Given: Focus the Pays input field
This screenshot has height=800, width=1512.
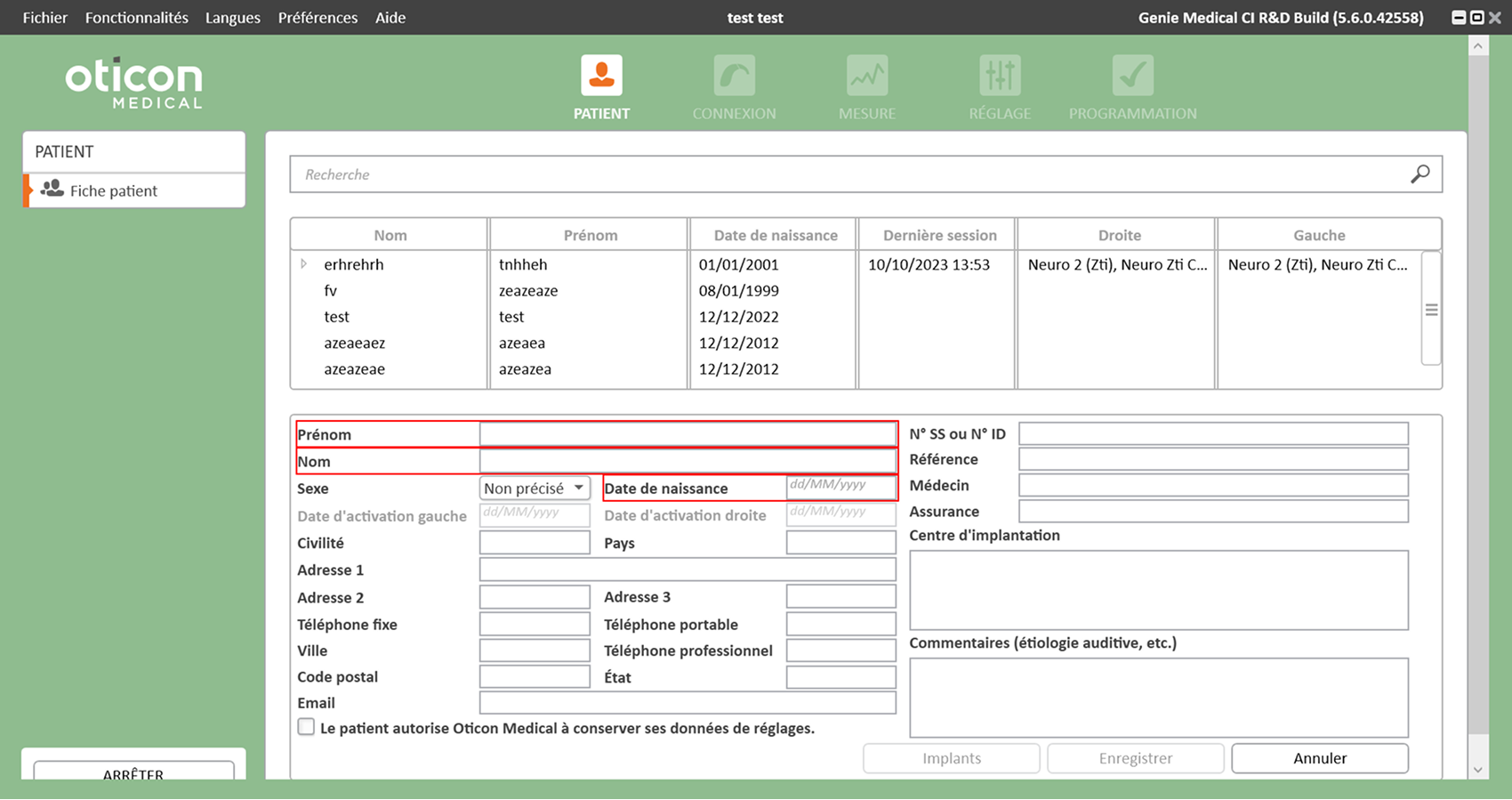Looking at the screenshot, I should [x=840, y=543].
